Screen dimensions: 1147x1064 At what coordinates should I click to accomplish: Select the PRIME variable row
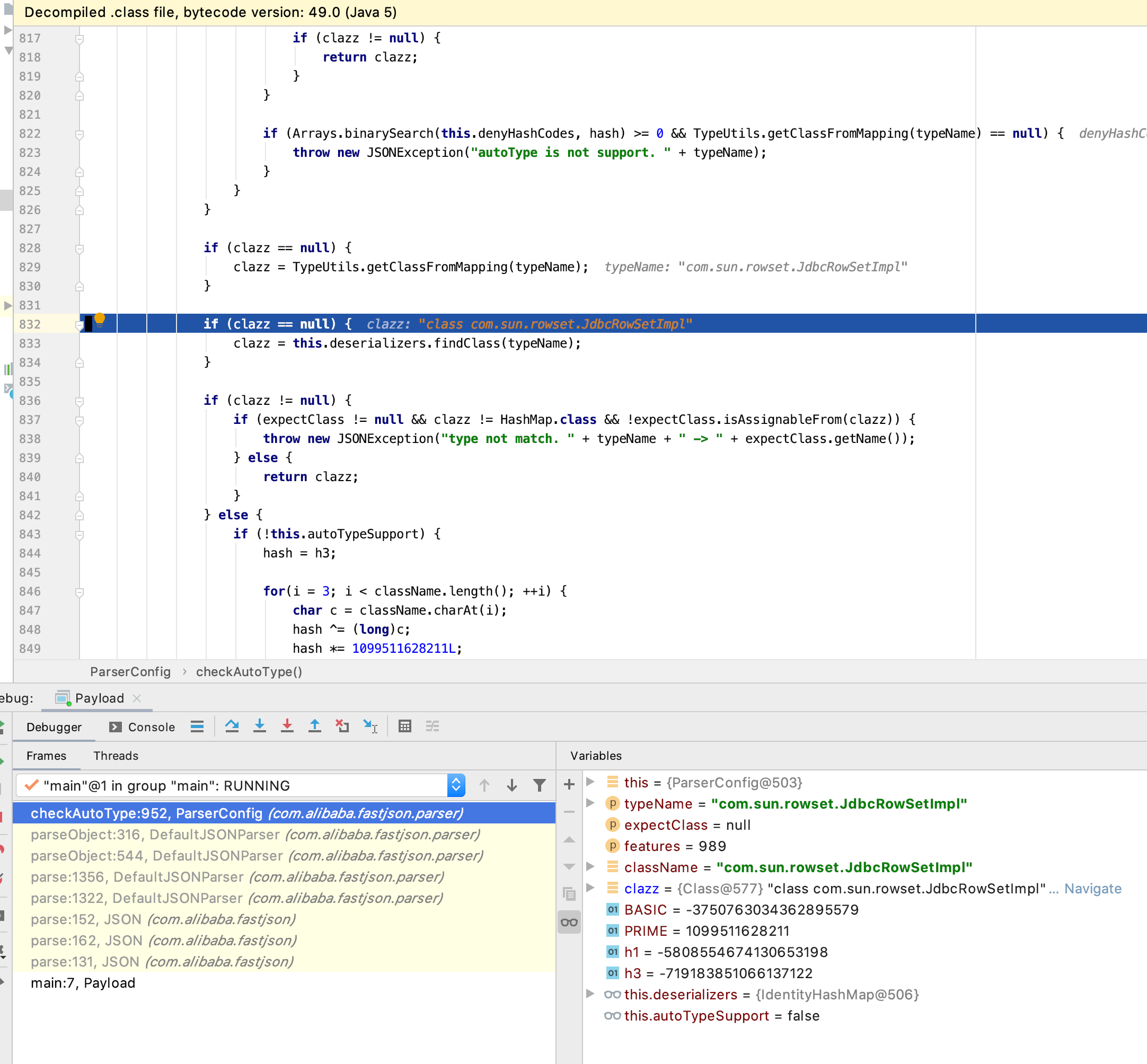click(x=864, y=931)
